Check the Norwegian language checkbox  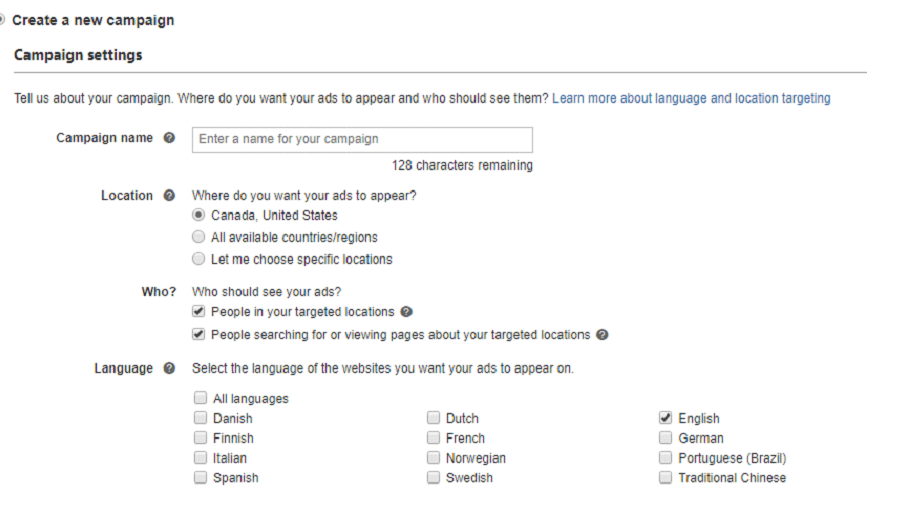(x=433, y=457)
